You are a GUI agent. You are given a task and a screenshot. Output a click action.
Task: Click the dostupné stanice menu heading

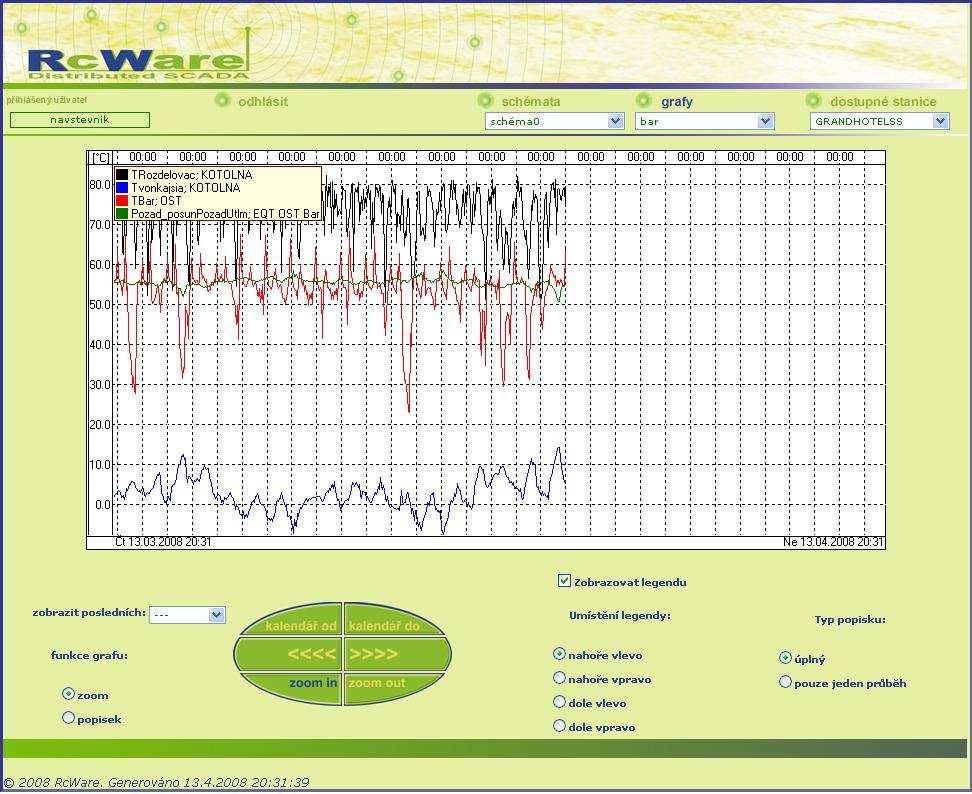click(x=883, y=102)
